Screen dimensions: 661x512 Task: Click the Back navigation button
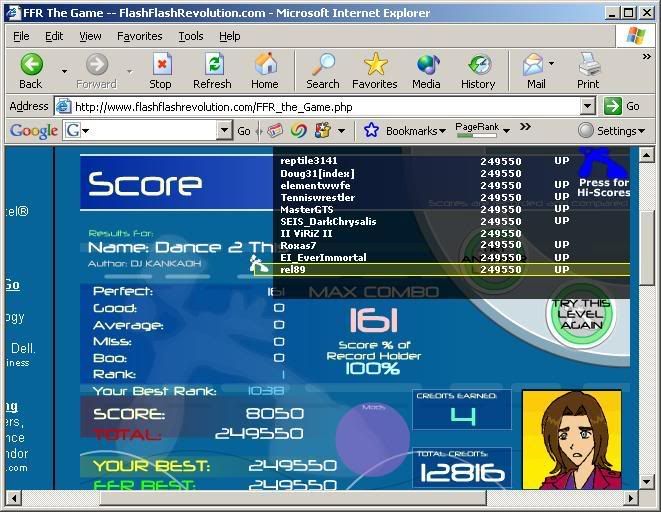click(31, 70)
